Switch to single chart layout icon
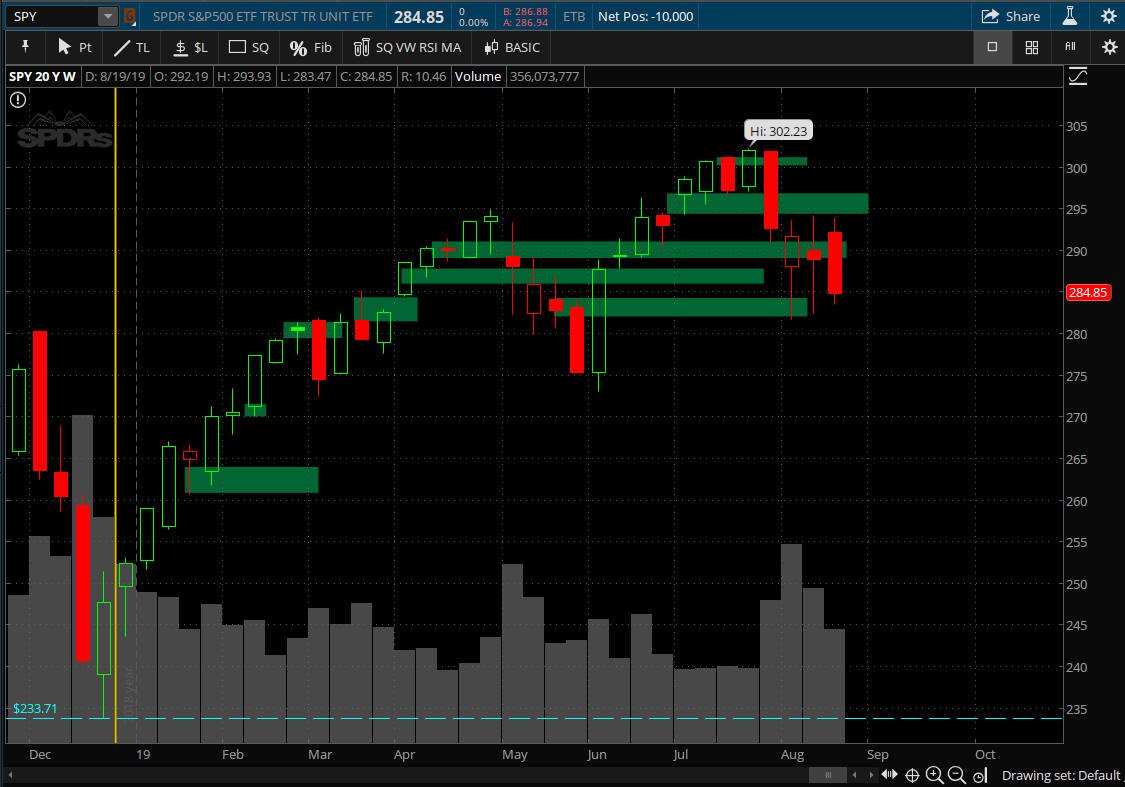Image resolution: width=1125 pixels, height=787 pixels. tap(992, 47)
